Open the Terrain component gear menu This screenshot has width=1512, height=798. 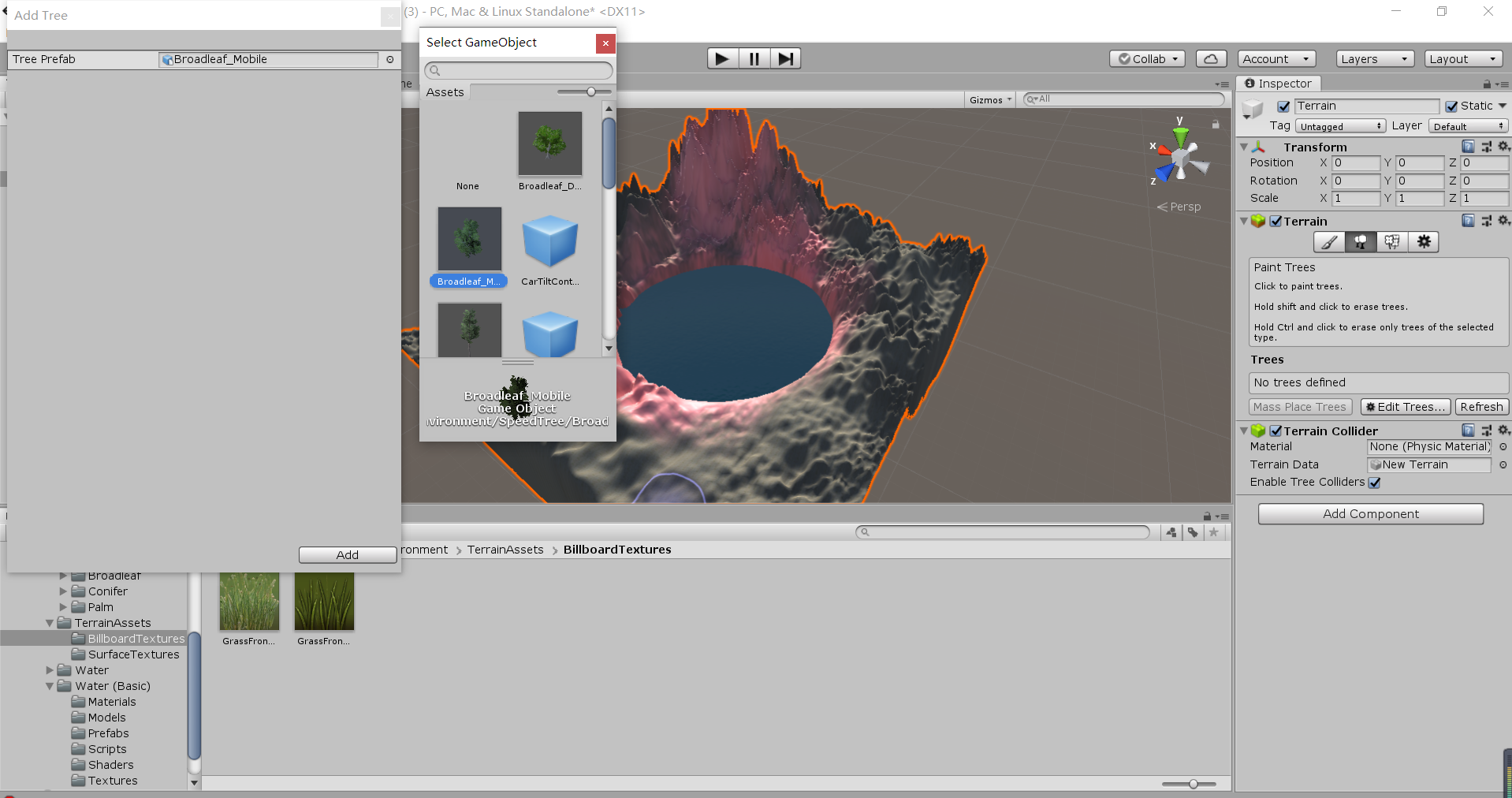point(1503,221)
